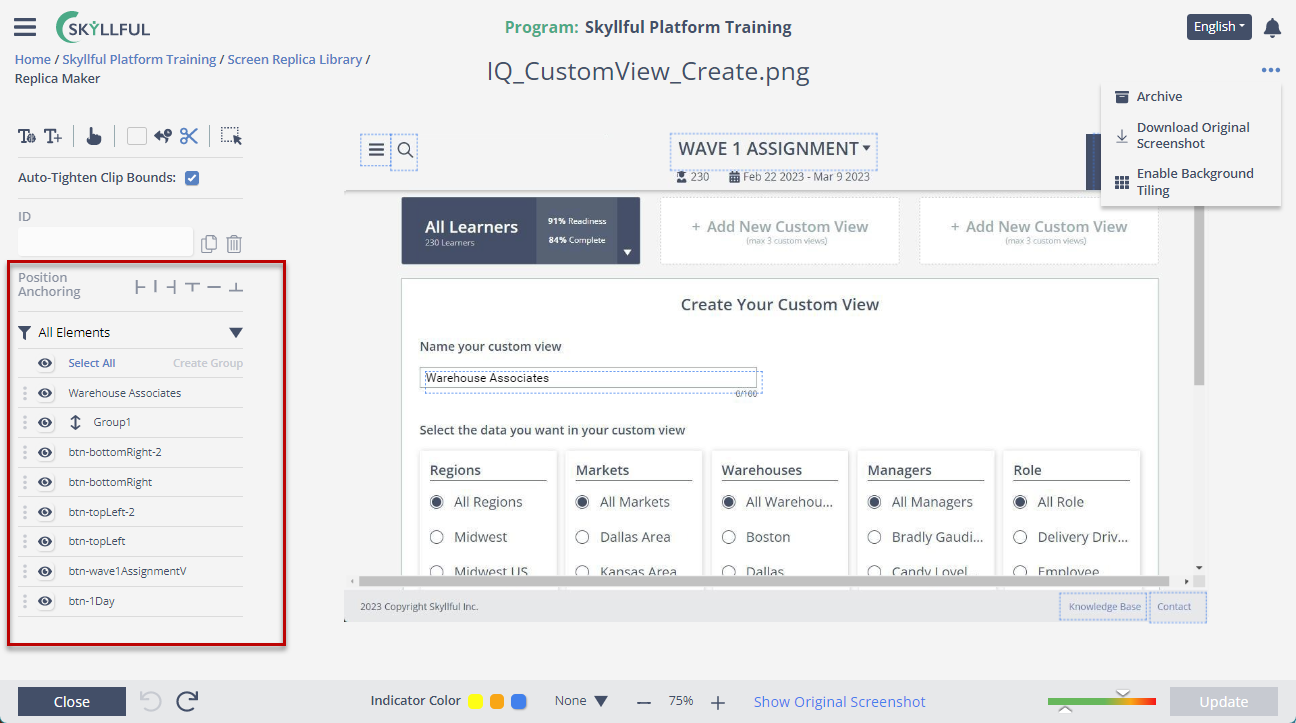Click the custom view name field
The image size is (1296, 723).
point(588,378)
